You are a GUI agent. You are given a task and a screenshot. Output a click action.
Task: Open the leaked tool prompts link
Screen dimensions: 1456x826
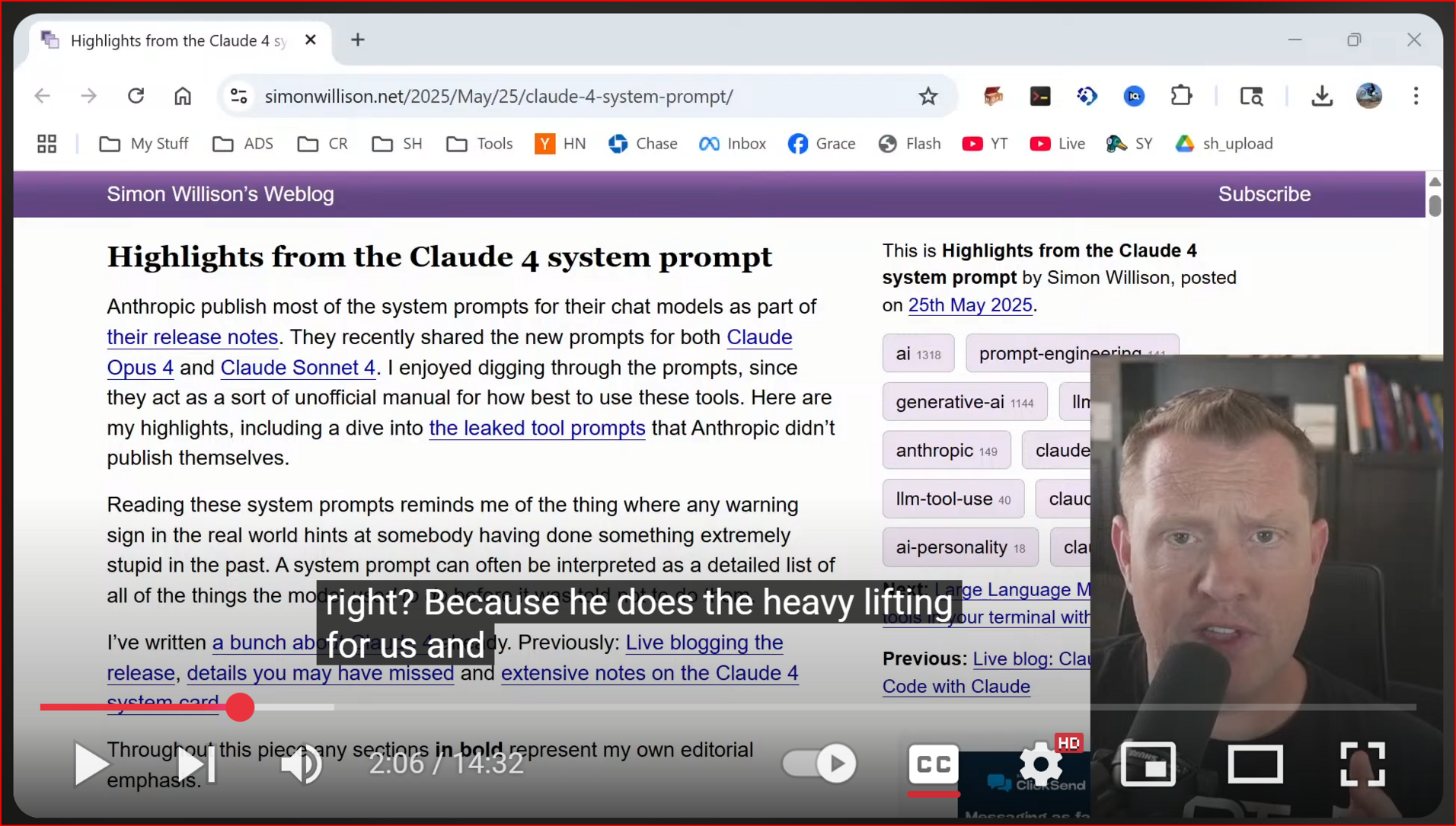[x=537, y=428]
